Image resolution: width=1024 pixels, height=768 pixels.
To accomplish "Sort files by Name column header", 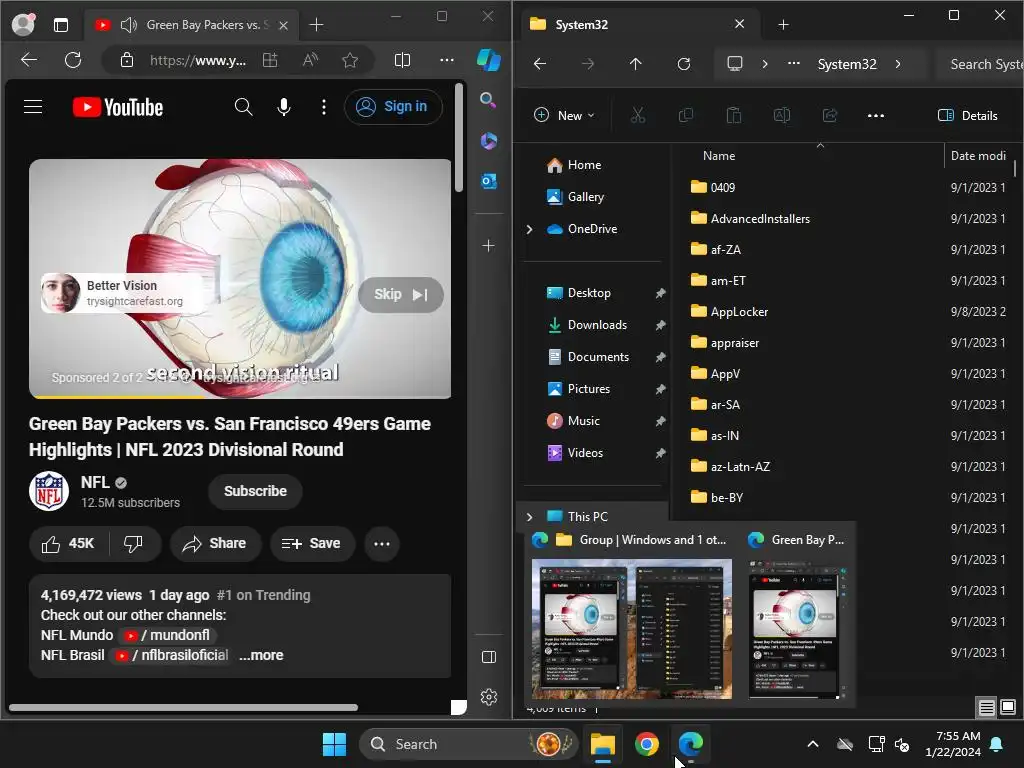I will coord(719,155).
